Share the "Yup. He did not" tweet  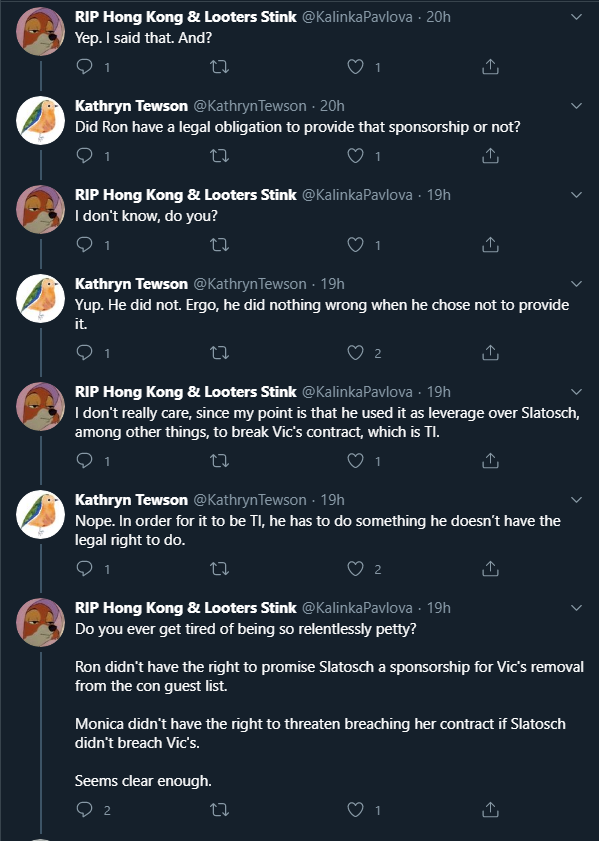pos(490,352)
